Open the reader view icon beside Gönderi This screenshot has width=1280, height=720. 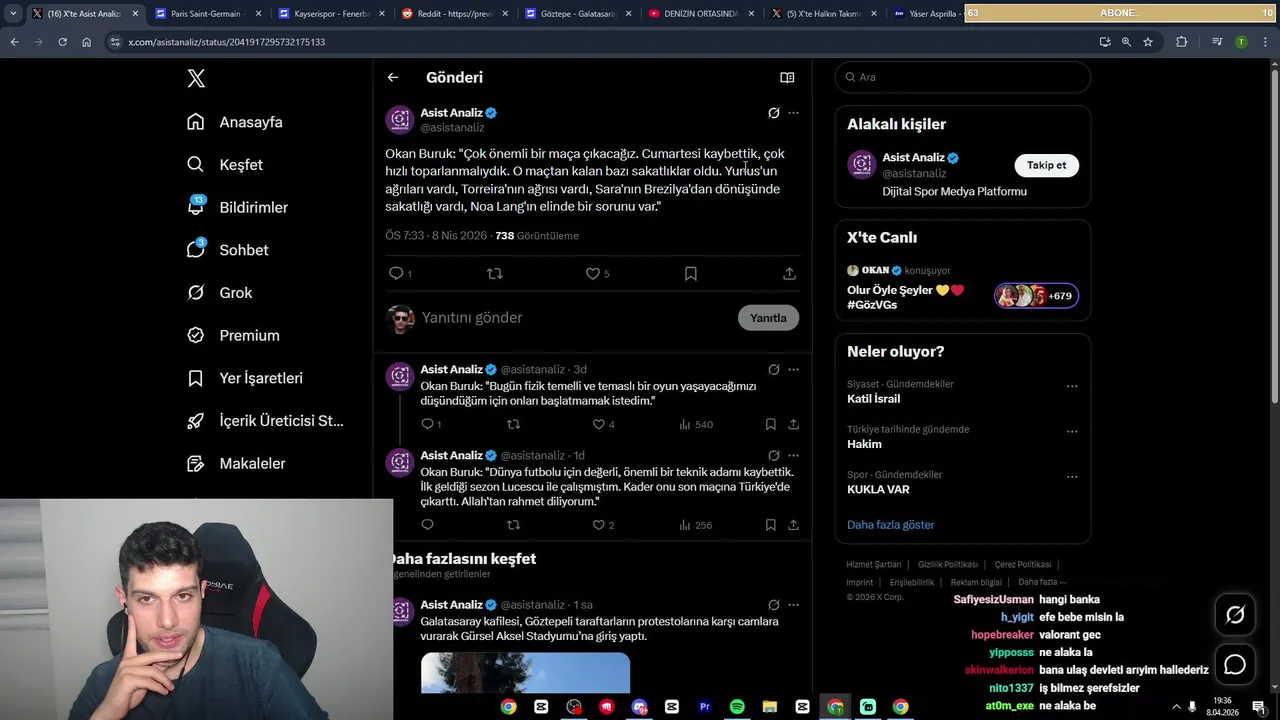pyautogui.click(x=787, y=77)
